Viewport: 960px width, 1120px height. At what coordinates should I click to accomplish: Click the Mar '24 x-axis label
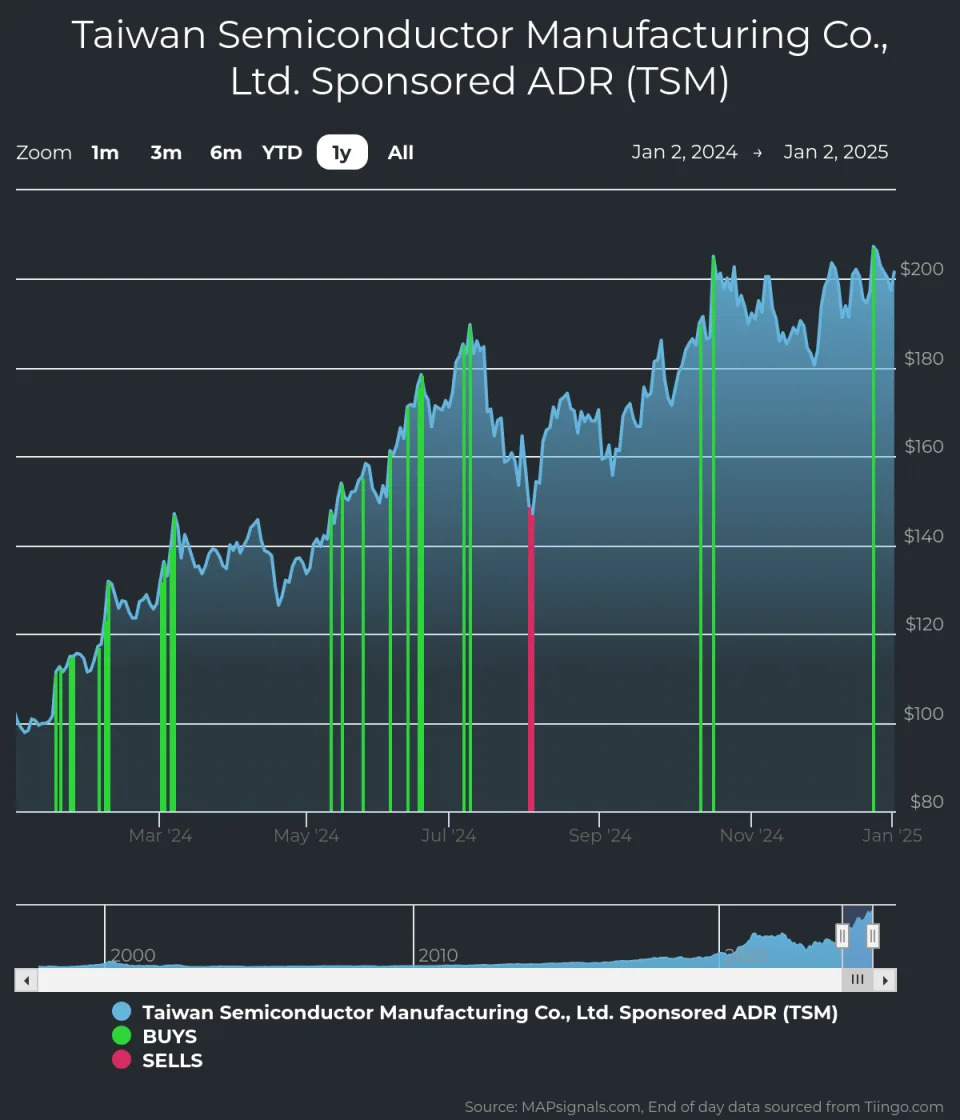(160, 836)
